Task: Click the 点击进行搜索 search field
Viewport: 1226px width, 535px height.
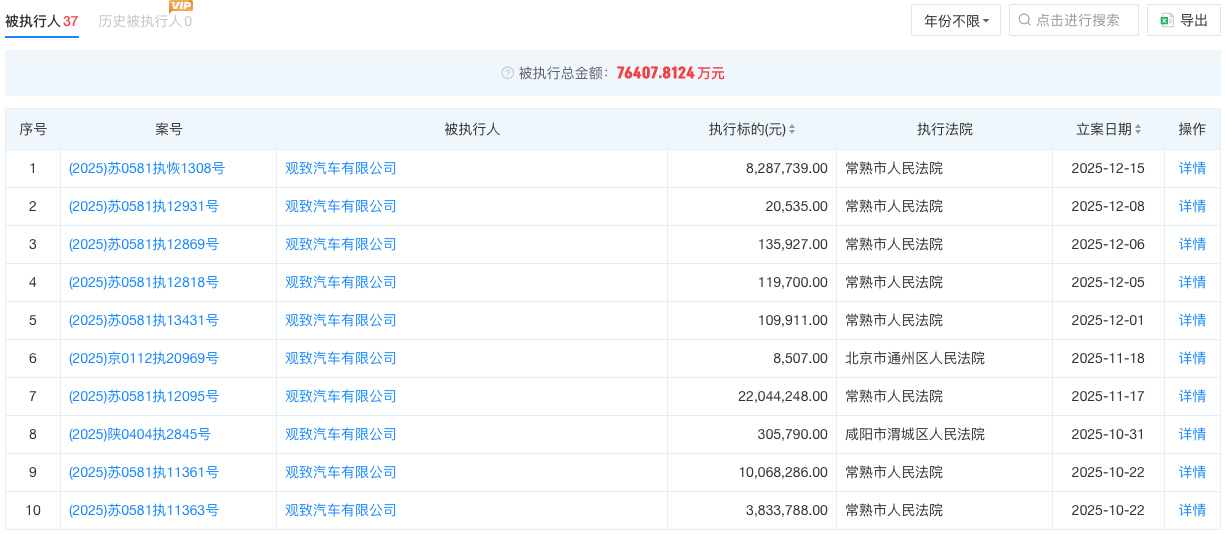Action: tap(1074, 20)
